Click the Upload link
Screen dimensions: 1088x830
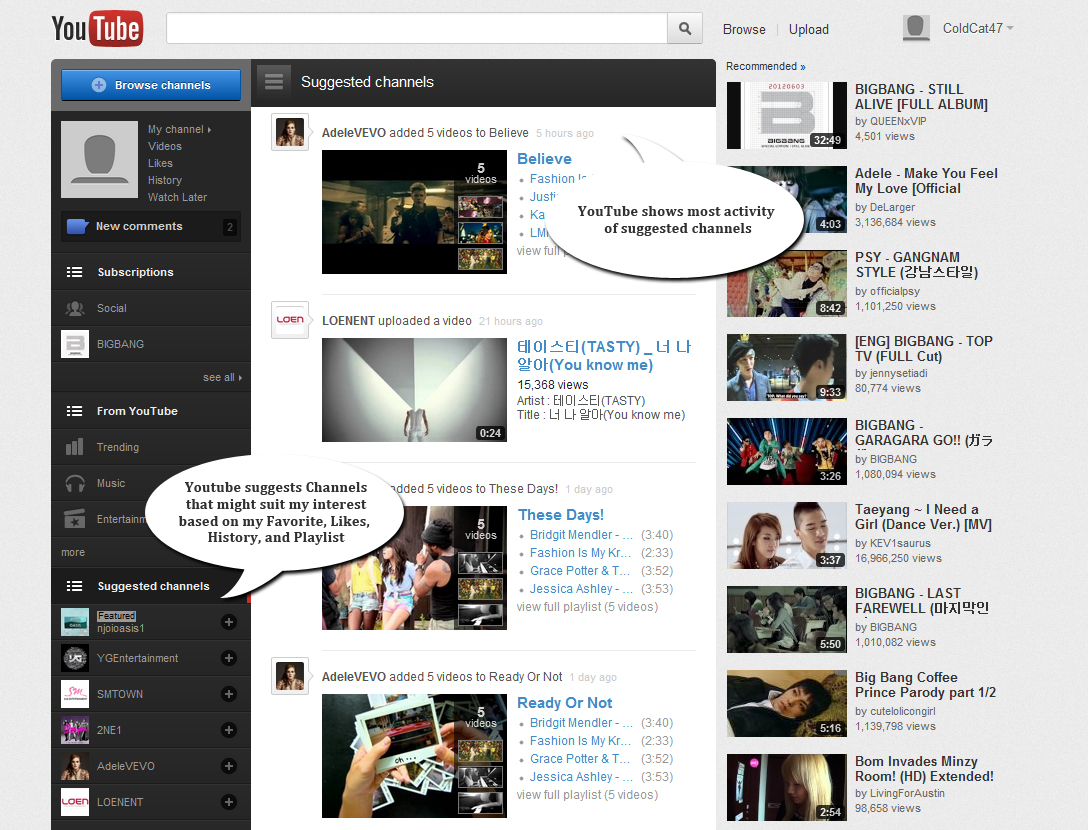coord(808,29)
